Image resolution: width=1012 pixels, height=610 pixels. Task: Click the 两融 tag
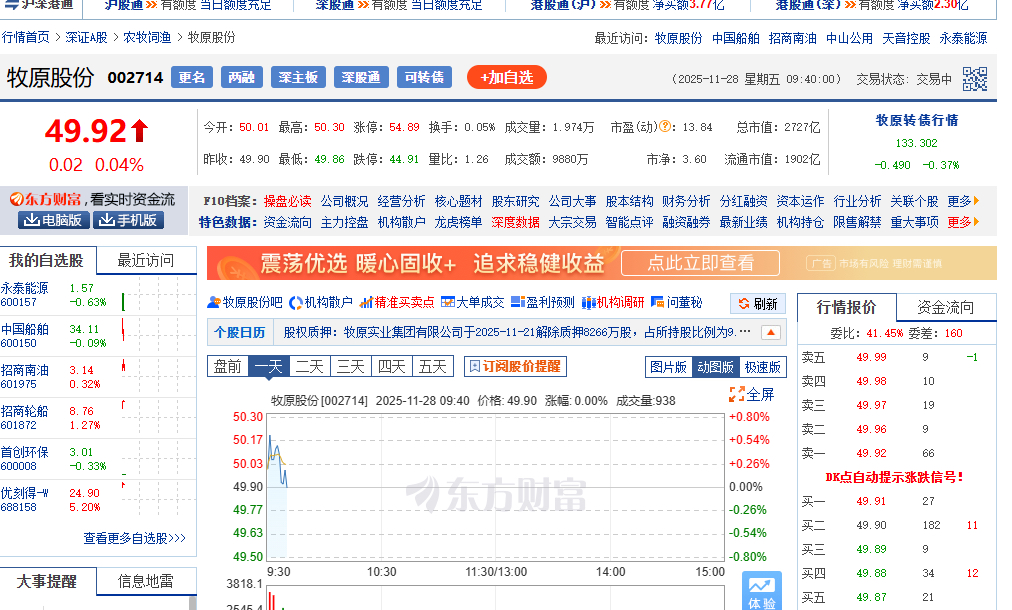[x=241, y=77]
